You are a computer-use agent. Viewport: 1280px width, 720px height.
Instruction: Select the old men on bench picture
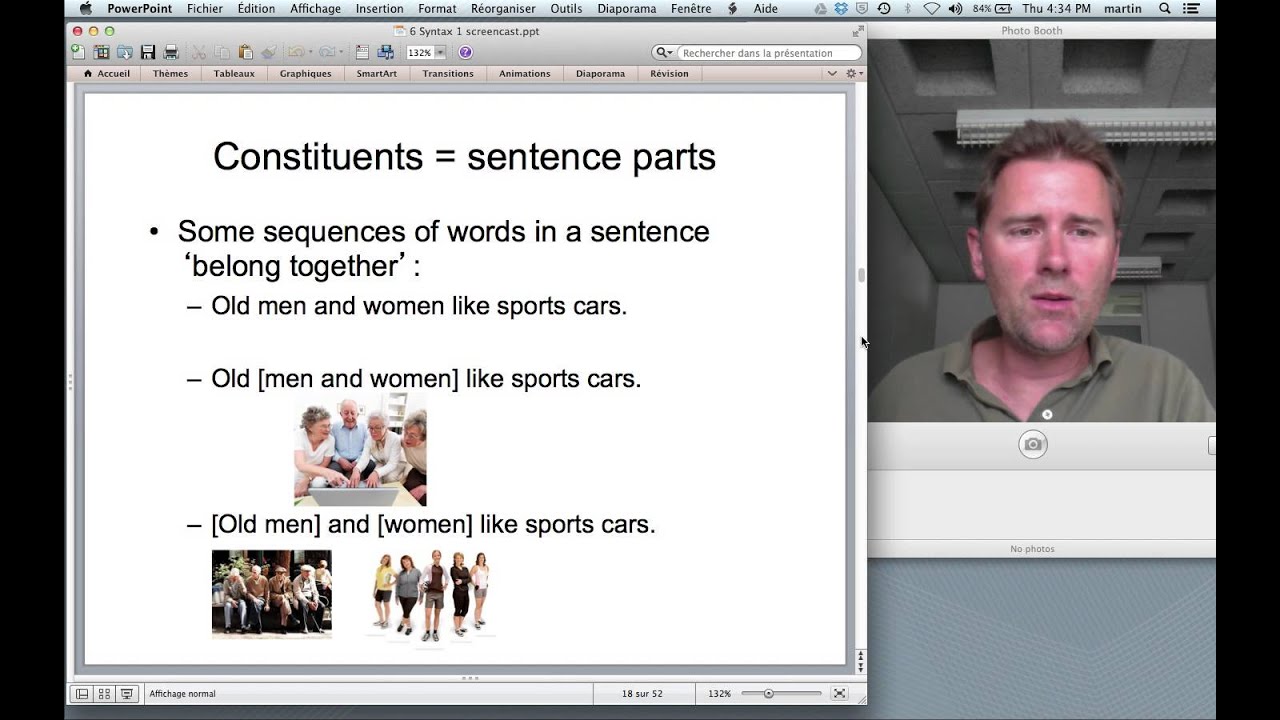pyautogui.click(x=272, y=594)
